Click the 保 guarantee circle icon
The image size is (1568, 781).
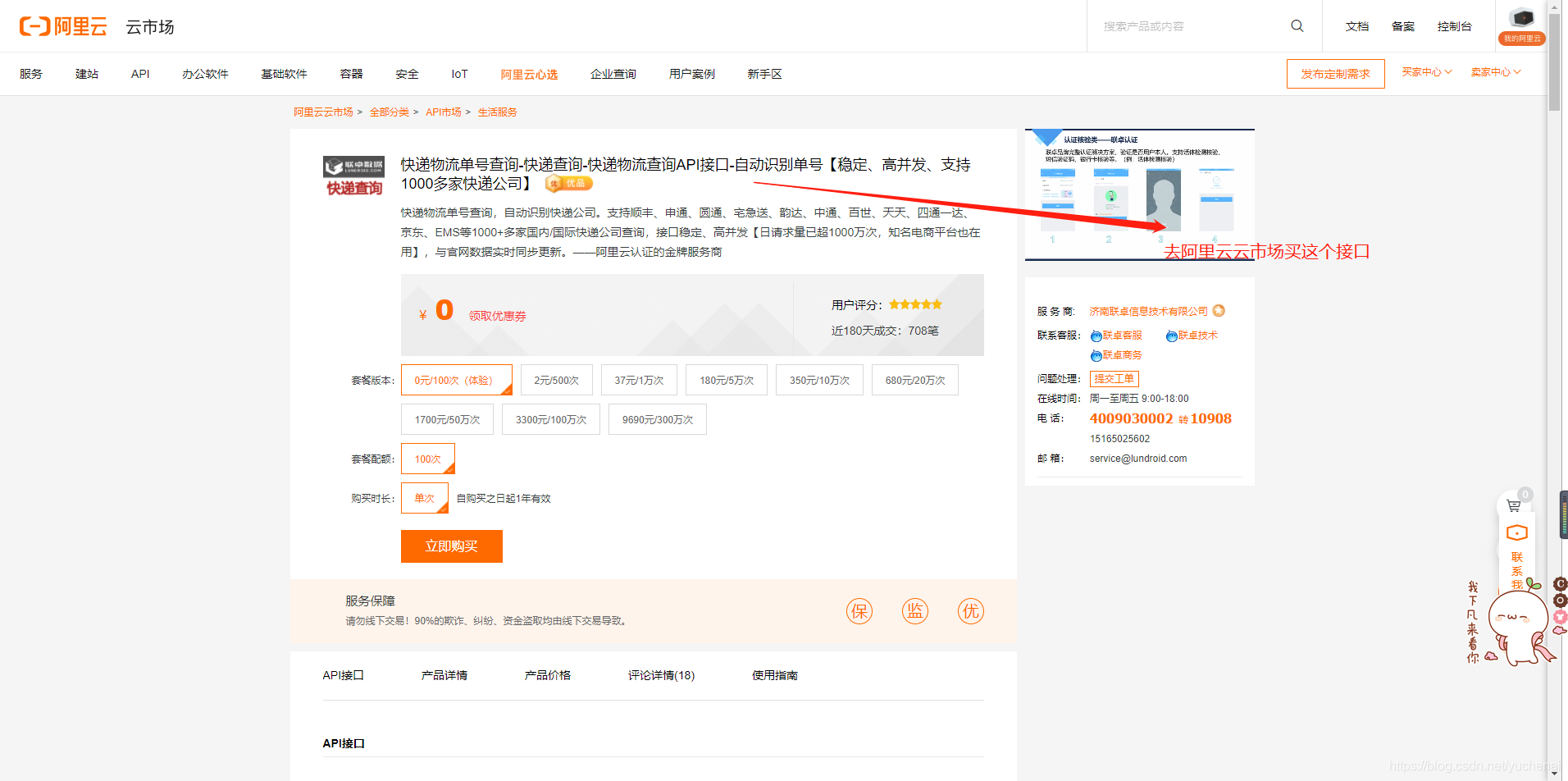pyautogui.click(x=859, y=611)
